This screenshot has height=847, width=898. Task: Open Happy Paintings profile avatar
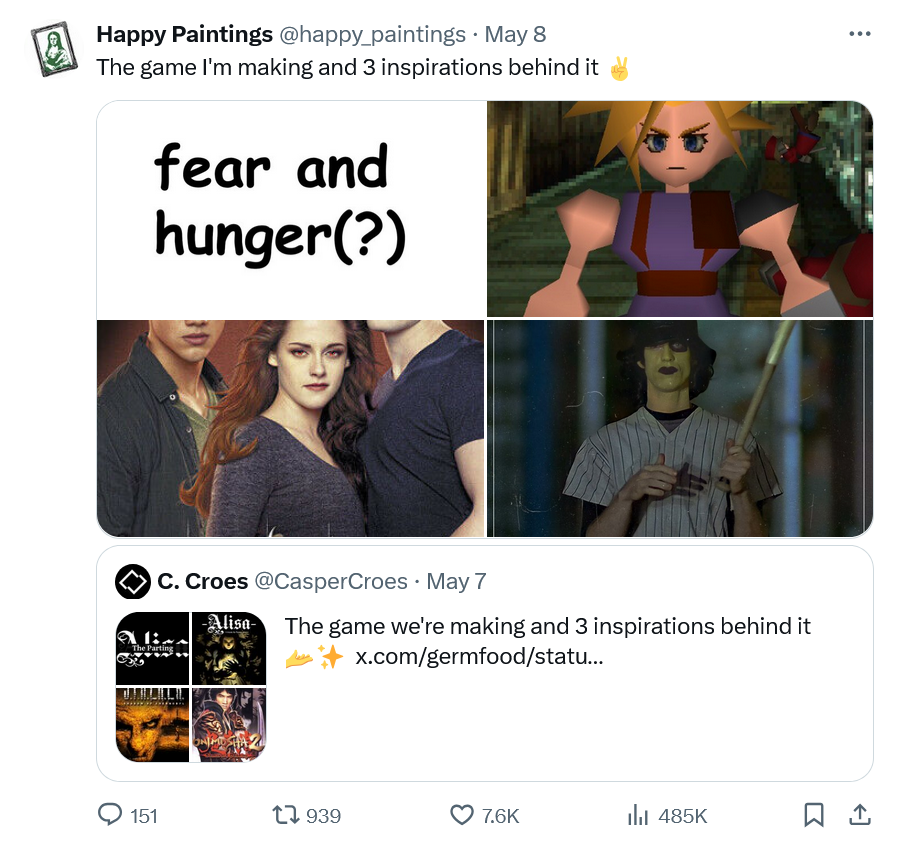pos(48,51)
